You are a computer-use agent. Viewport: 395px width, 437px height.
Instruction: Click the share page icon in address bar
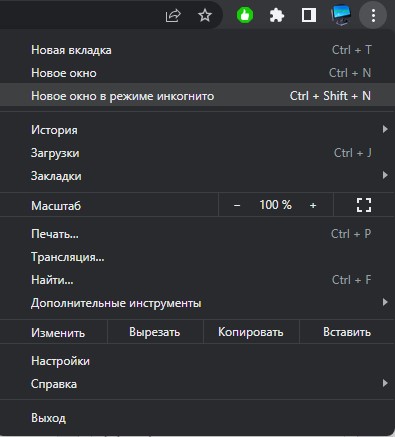[173, 15]
